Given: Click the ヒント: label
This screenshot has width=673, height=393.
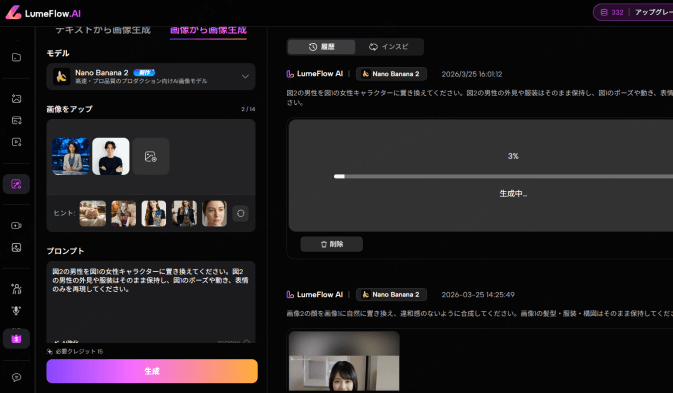Looking at the screenshot, I should point(64,213).
